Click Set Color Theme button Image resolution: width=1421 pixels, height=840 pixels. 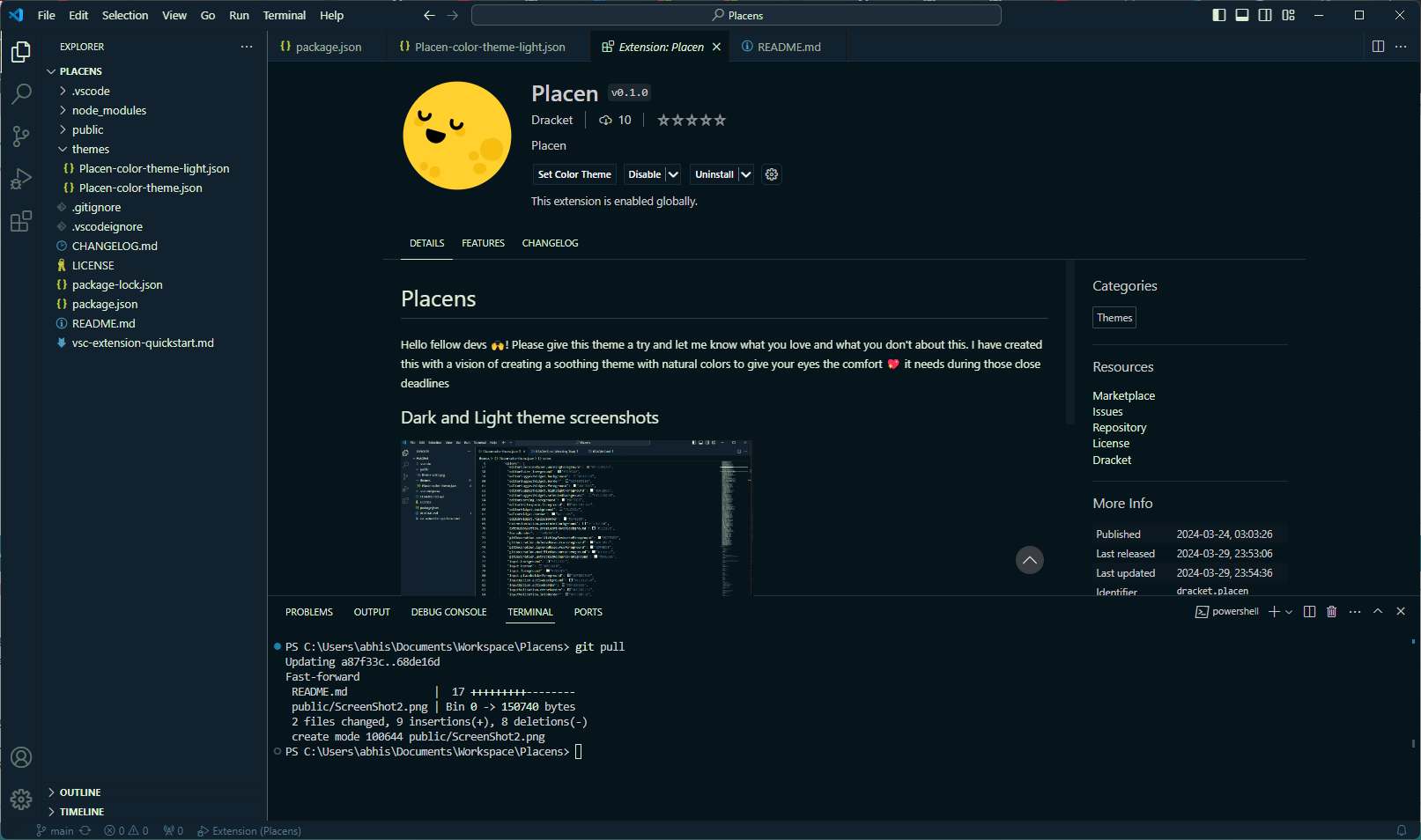[x=574, y=174]
